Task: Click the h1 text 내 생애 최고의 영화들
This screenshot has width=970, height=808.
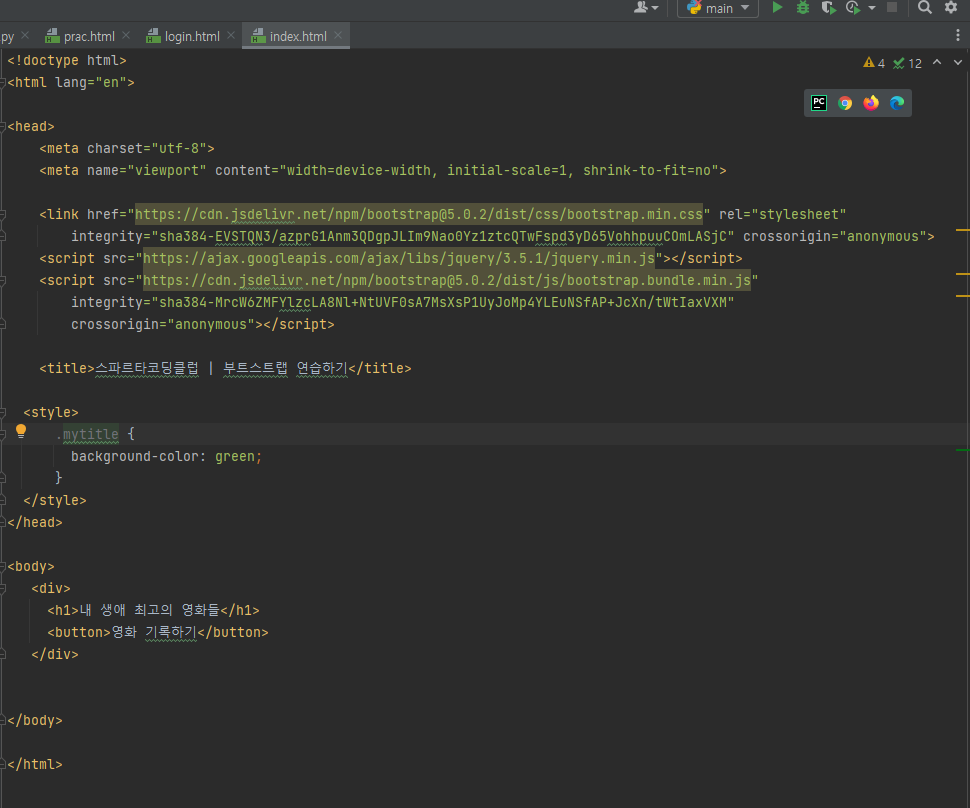Action: pos(150,610)
